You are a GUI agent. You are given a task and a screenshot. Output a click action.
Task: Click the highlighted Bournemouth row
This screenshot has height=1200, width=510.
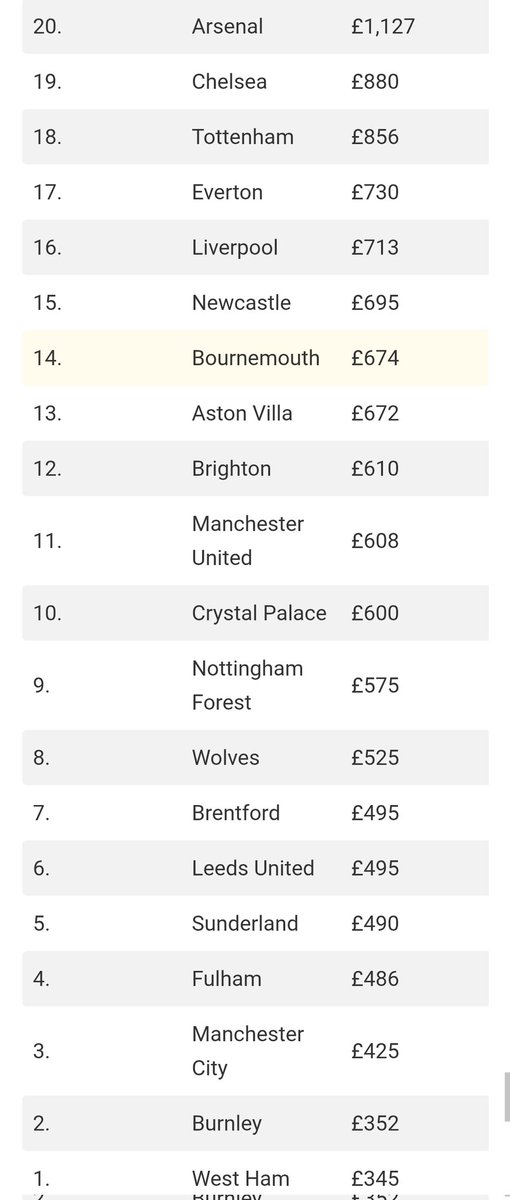click(256, 357)
